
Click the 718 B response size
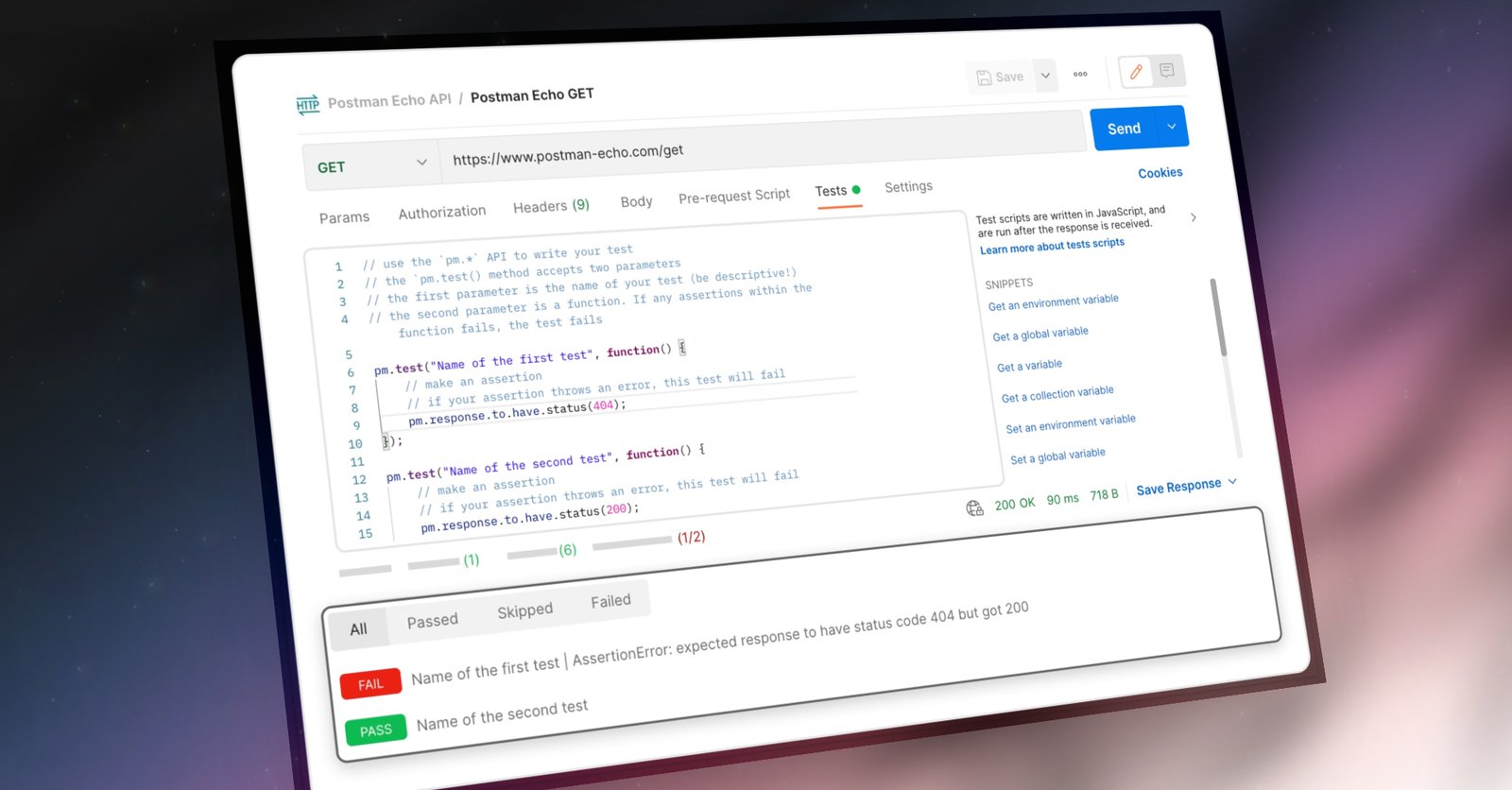(x=1104, y=494)
